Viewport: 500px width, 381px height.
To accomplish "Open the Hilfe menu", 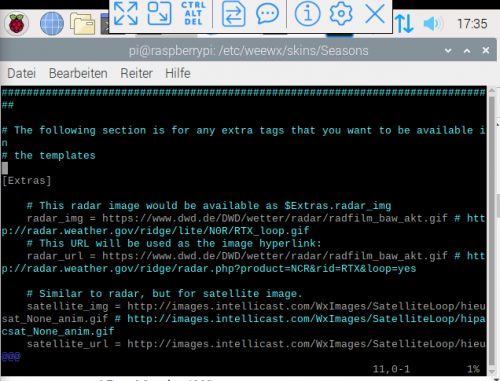I will click(x=178, y=73).
